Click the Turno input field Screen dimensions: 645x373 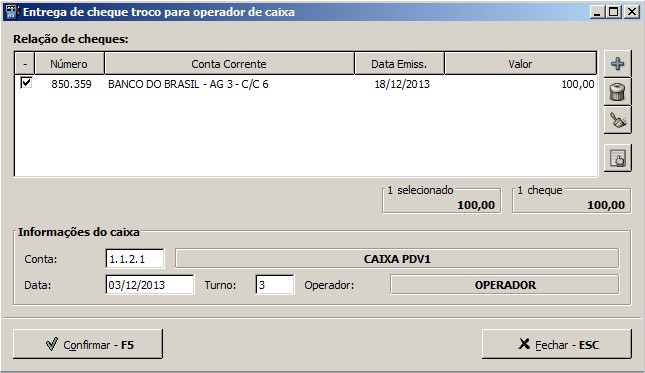point(274,285)
